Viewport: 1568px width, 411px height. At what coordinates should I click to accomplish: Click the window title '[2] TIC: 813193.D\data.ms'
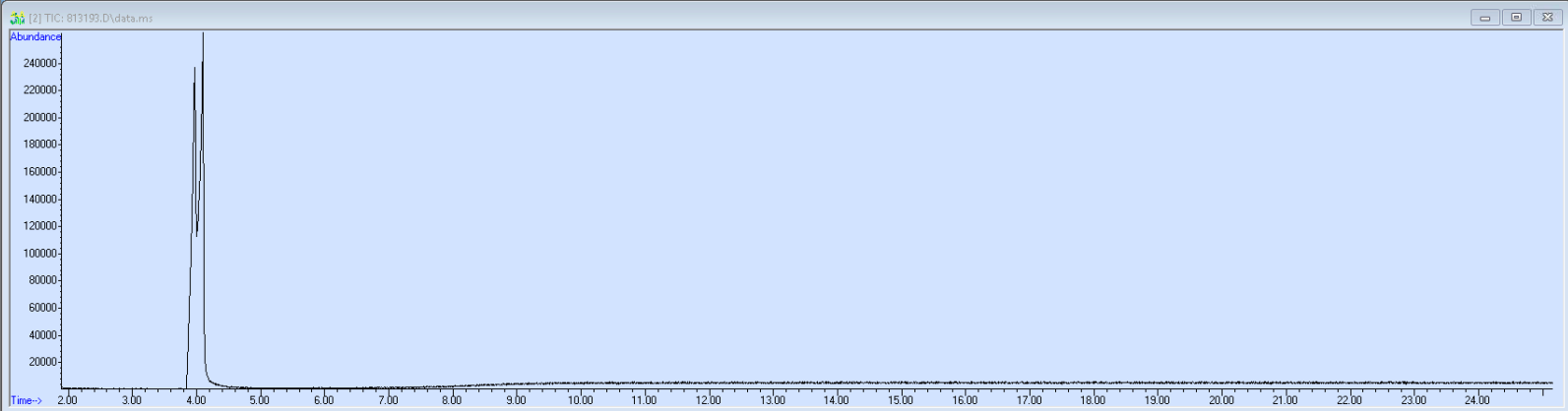(91, 18)
